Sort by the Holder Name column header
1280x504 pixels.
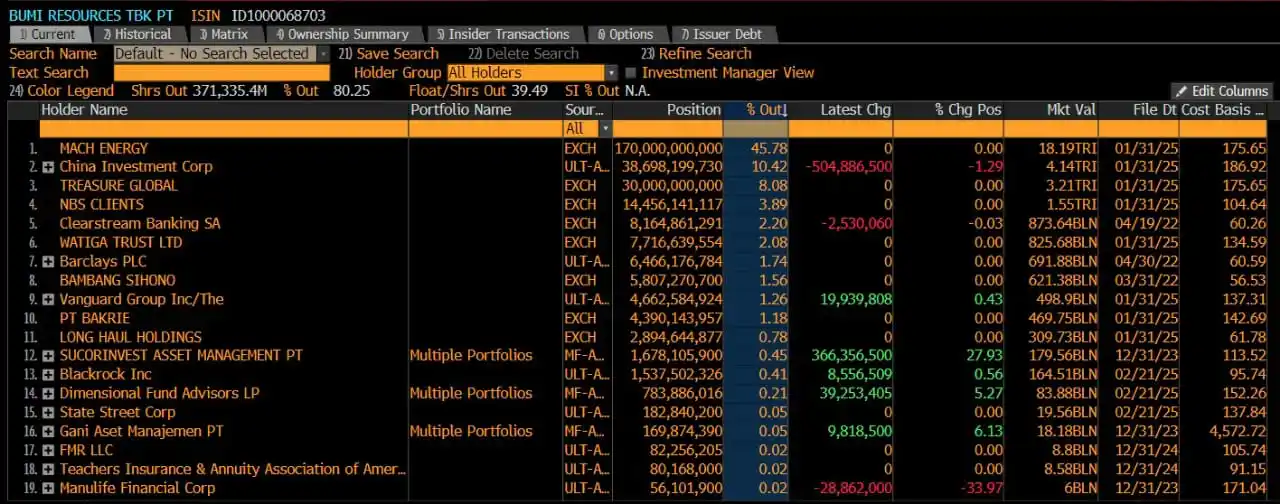[84, 110]
